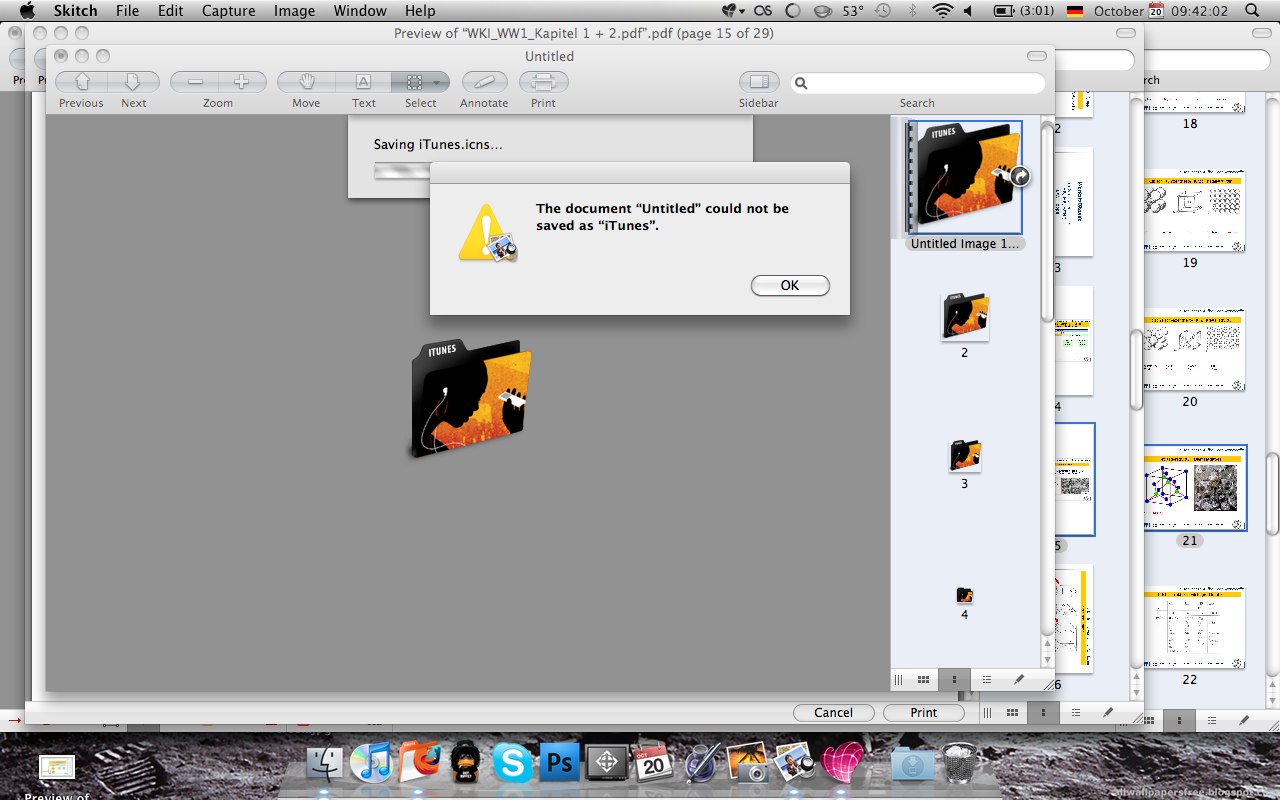1280x800 pixels.
Task: Collapse Untitled sidebar with the leftmost bars button
Action: click(898, 680)
